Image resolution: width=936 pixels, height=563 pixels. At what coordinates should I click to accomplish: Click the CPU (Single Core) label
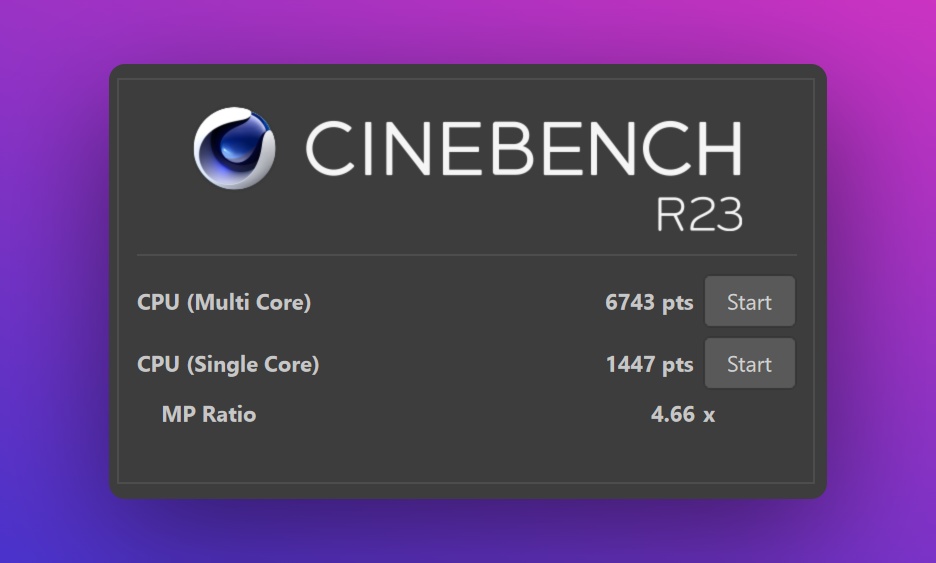tap(228, 364)
